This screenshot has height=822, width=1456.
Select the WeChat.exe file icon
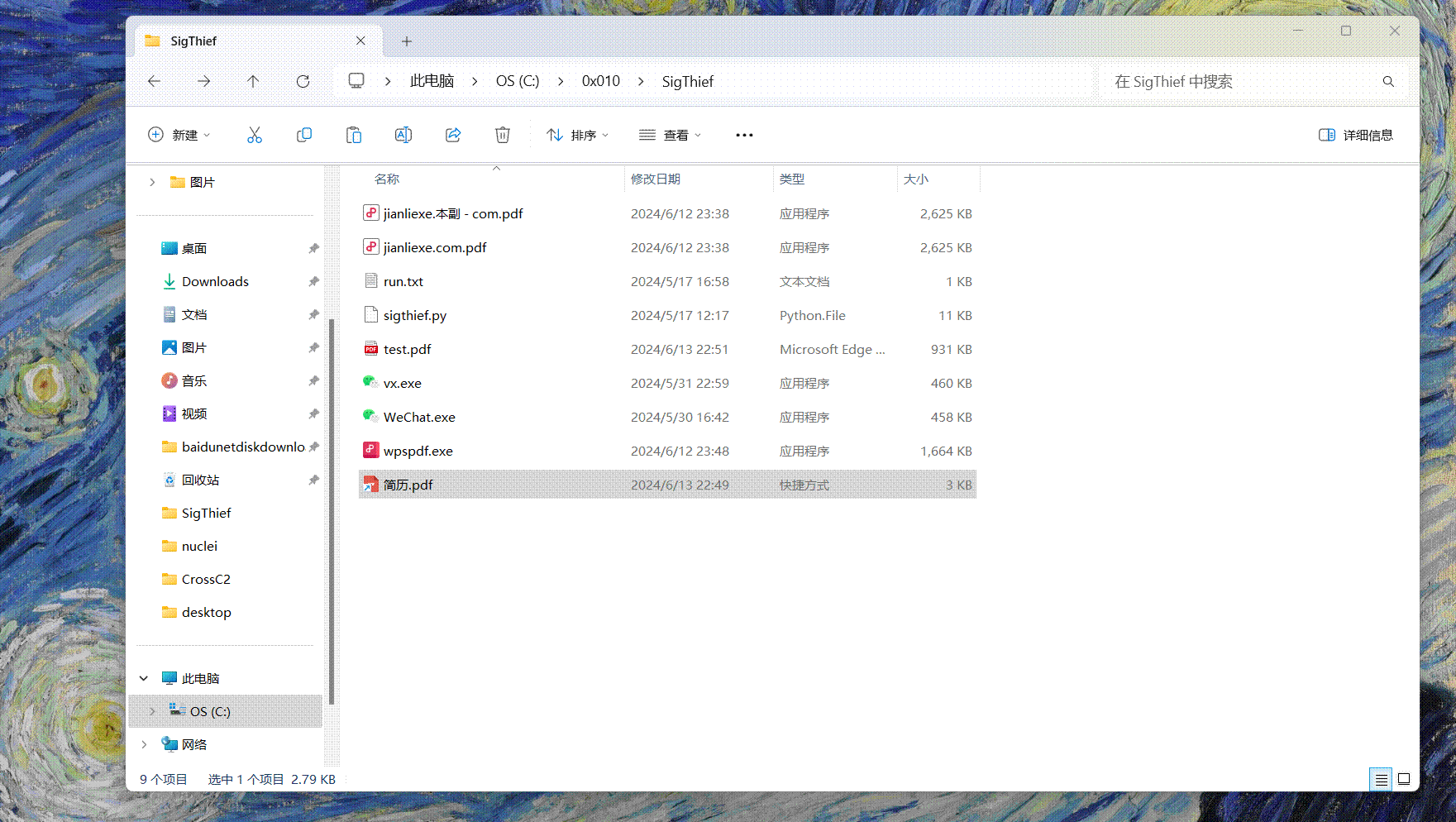pyautogui.click(x=371, y=416)
